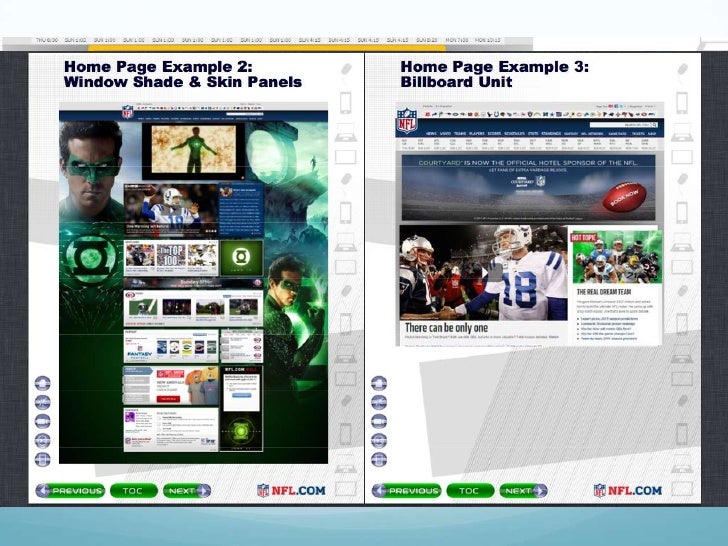Click NFL.COM logo on Example 2 page
This screenshot has width=728, height=546.
tap(291, 490)
